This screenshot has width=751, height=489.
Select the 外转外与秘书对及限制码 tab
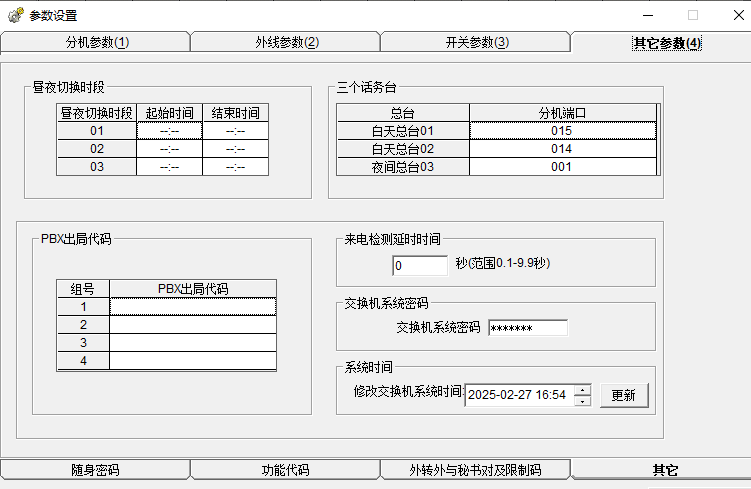pyautogui.click(x=475, y=470)
